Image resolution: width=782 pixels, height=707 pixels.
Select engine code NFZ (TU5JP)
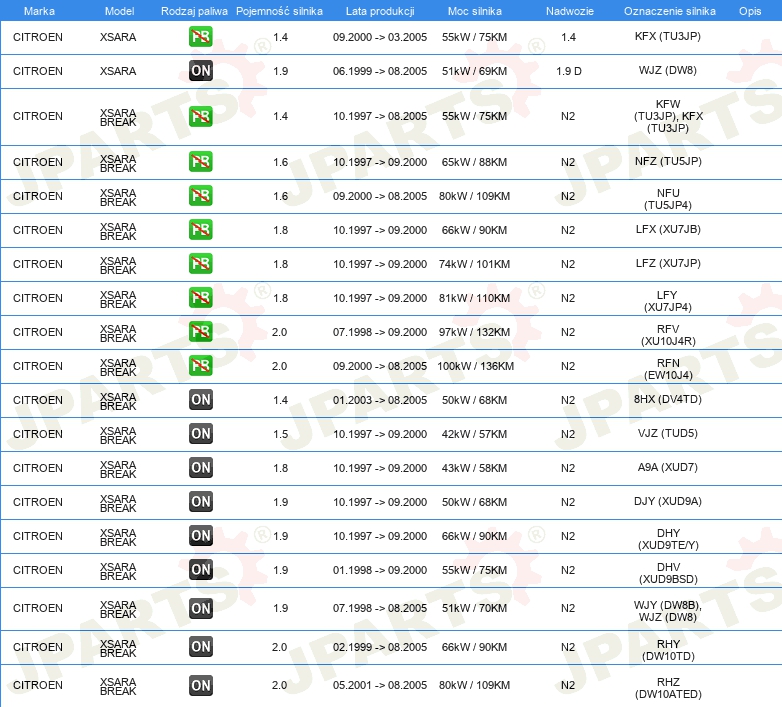[x=668, y=162]
